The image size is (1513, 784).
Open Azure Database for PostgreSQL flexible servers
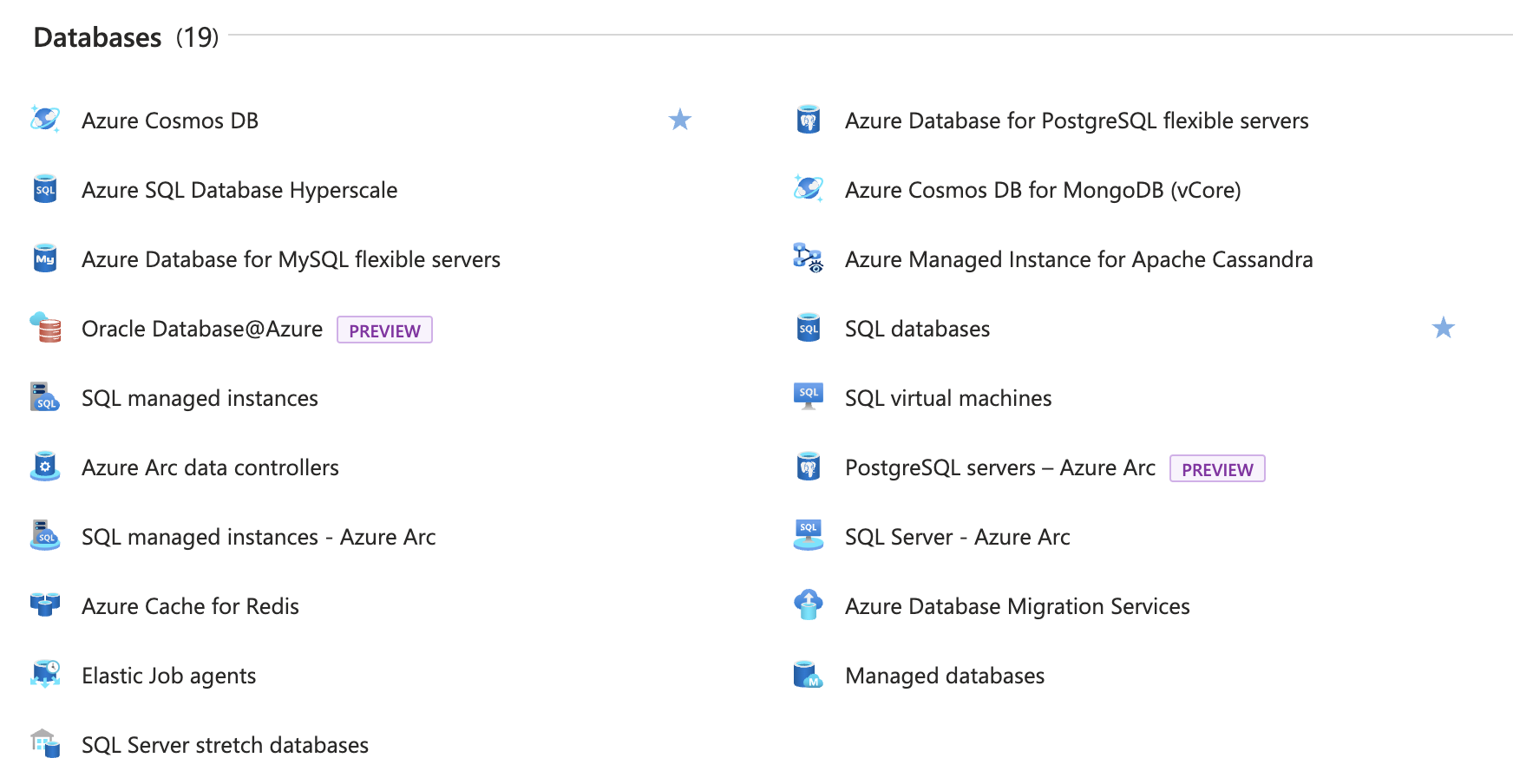[1077, 121]
